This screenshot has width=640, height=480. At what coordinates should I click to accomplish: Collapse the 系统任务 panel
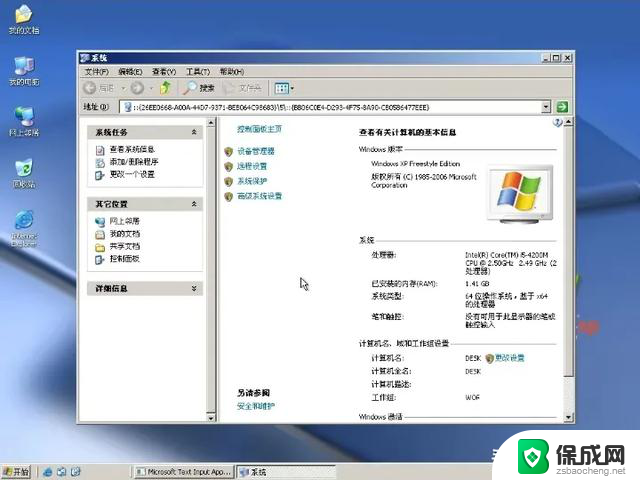(194, 132)
